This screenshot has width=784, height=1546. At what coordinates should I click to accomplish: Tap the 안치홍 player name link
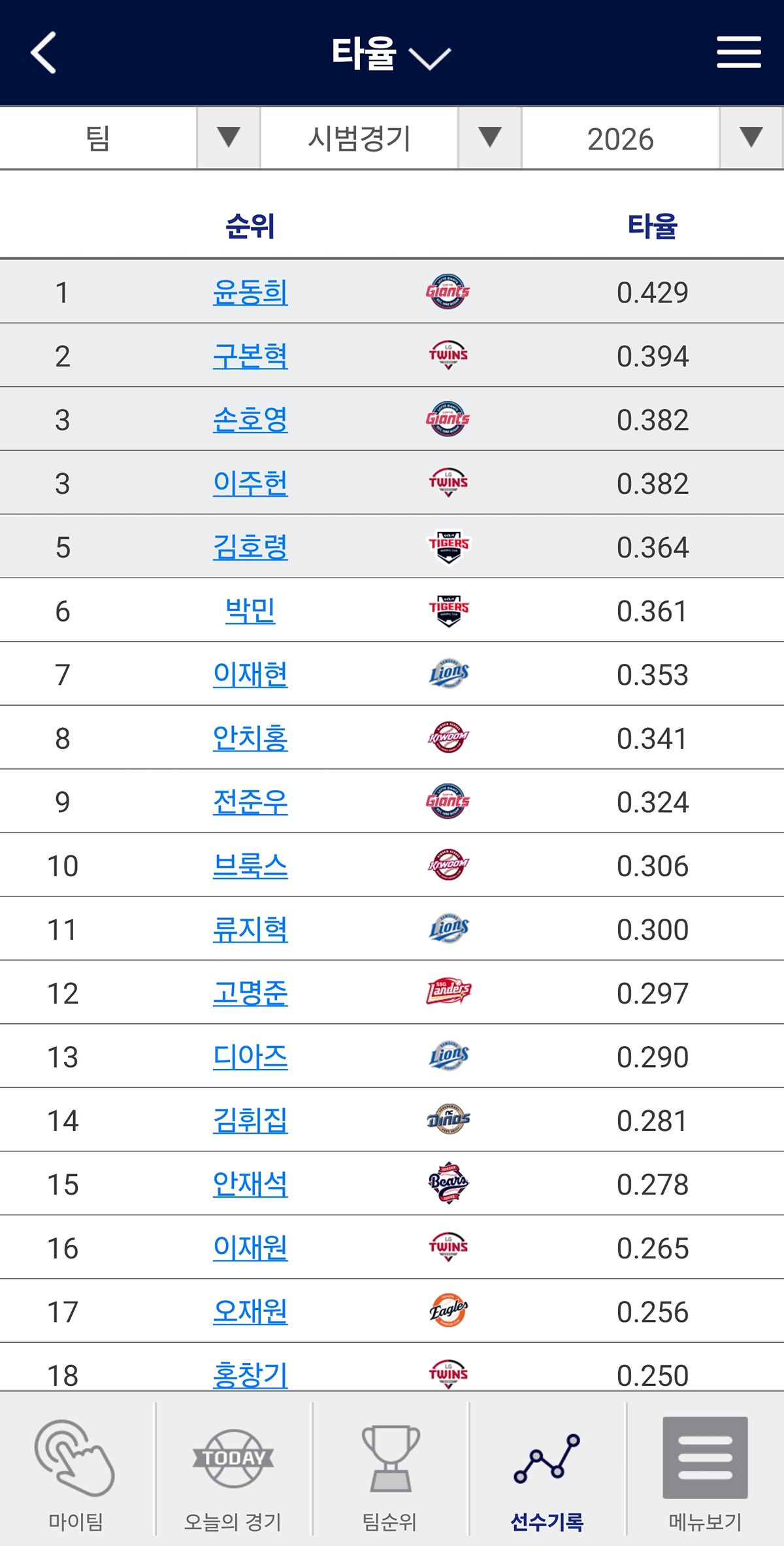pos(250,738)
